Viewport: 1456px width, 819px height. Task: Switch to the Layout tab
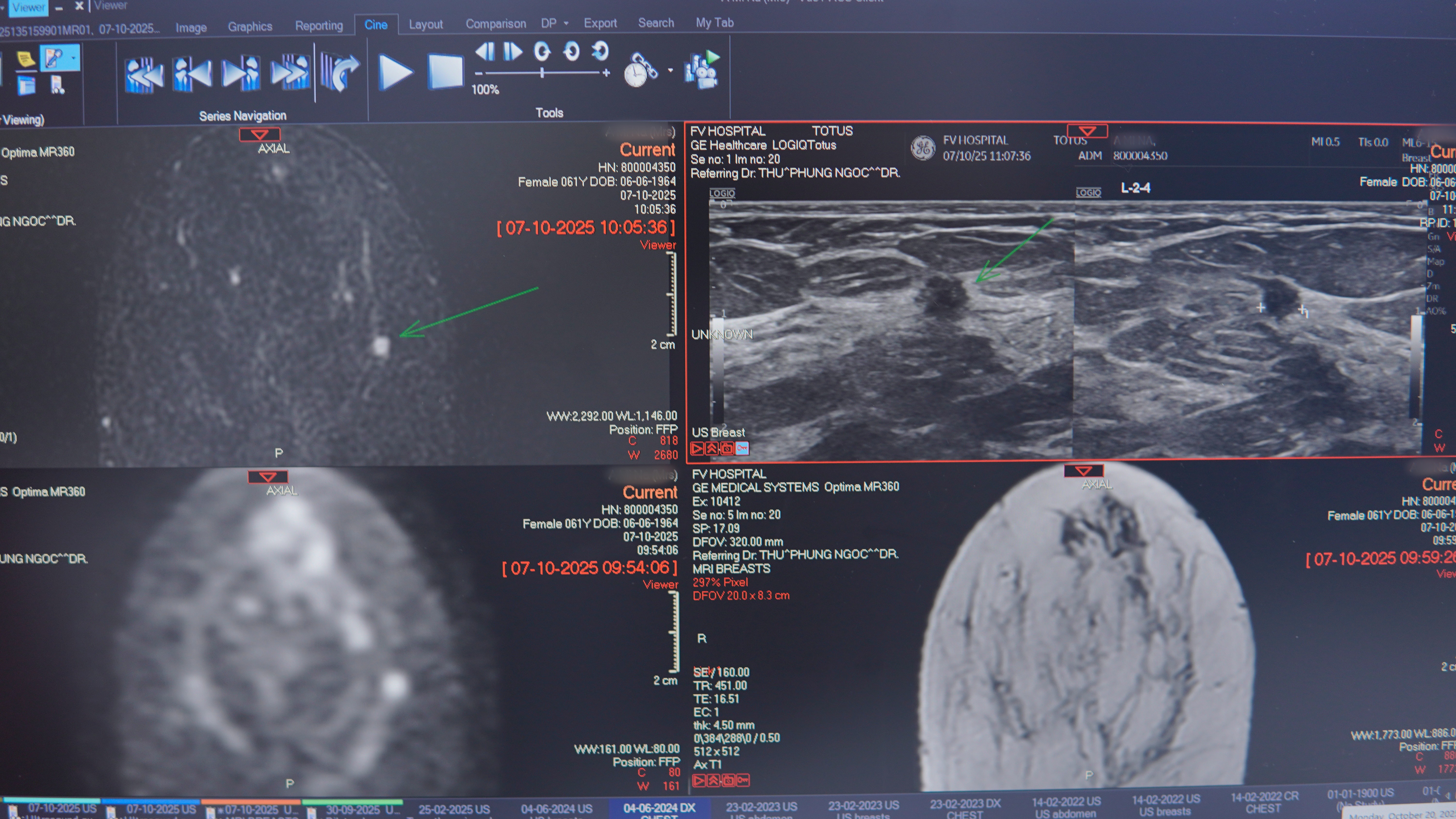pyautogui.click(x=426, y=24)
